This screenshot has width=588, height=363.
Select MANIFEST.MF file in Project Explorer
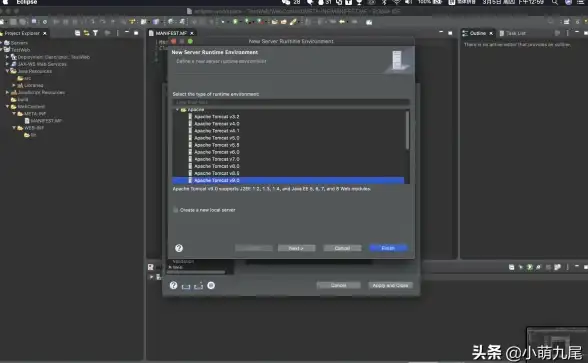click(x=43, y=121)
